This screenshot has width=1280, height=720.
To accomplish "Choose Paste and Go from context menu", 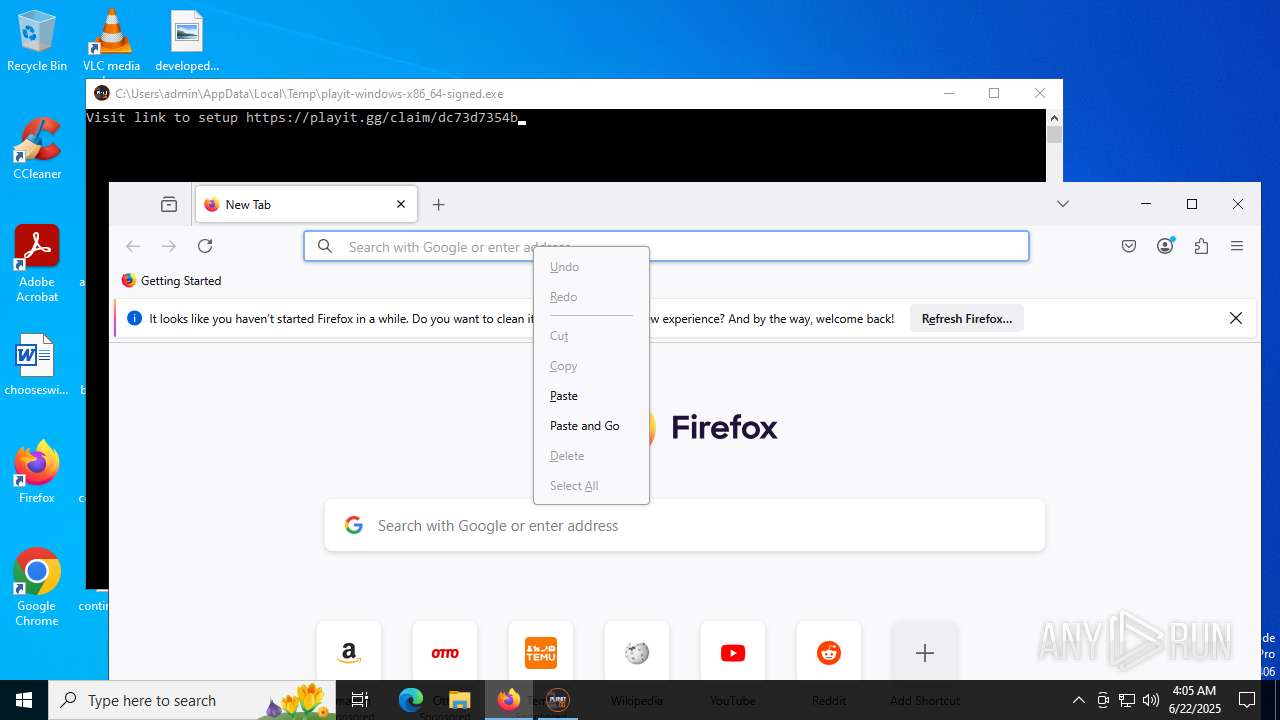I will pos(591,426).
